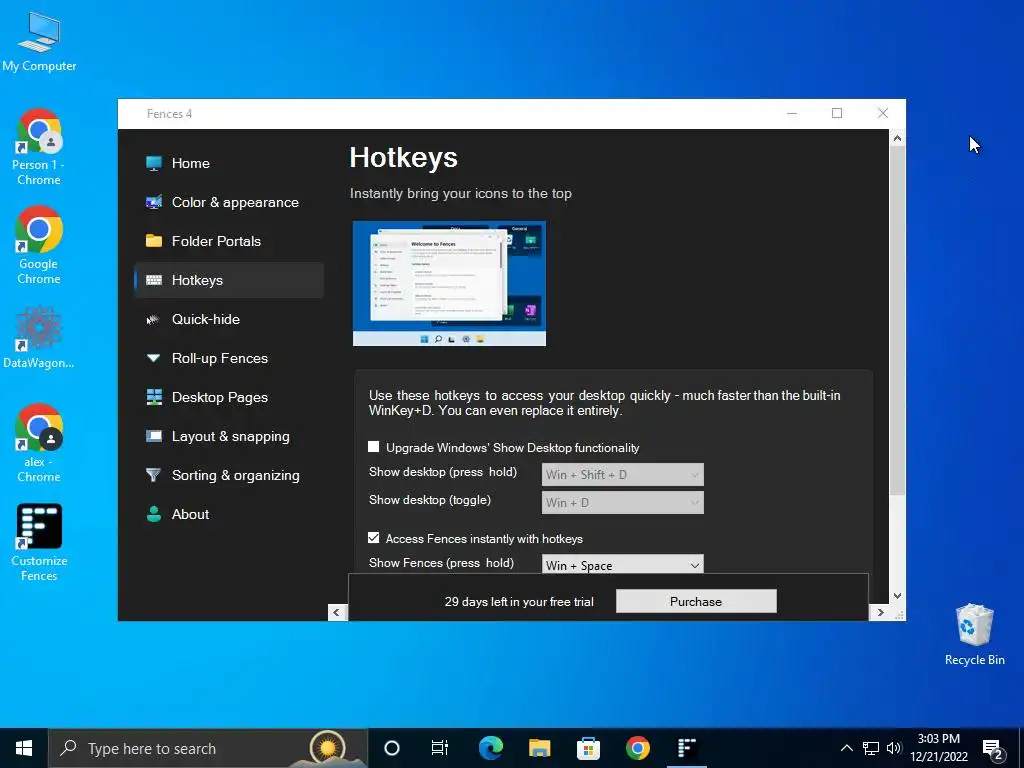Viewport: 1024px width, 768px height.
Task: Click the taskbar clock showing 3:03 PM
Action: click(939, 748)
